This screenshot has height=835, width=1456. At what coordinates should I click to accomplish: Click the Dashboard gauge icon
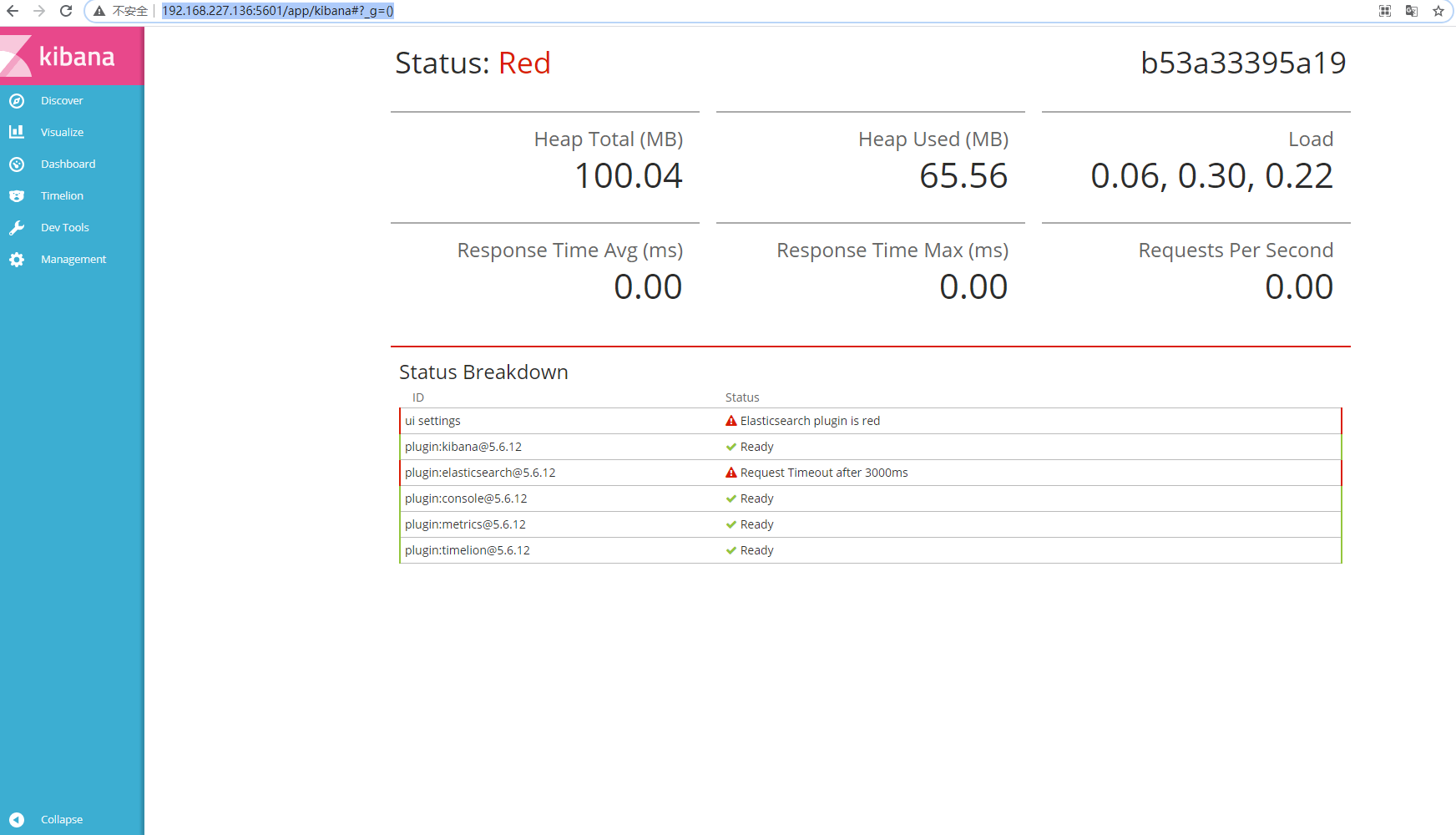[17, 164]
